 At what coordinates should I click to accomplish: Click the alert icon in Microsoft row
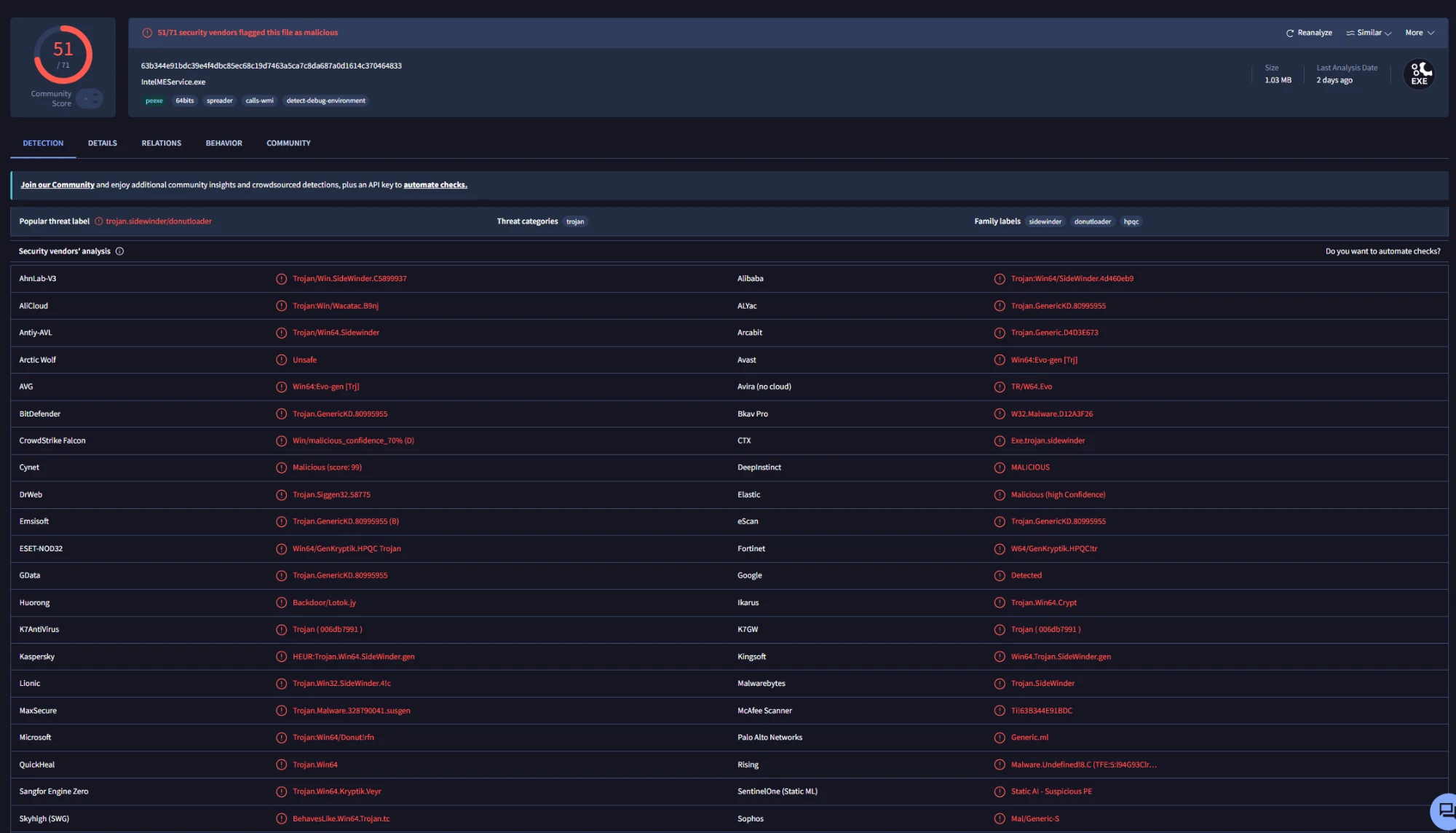(x=282, y=738)
